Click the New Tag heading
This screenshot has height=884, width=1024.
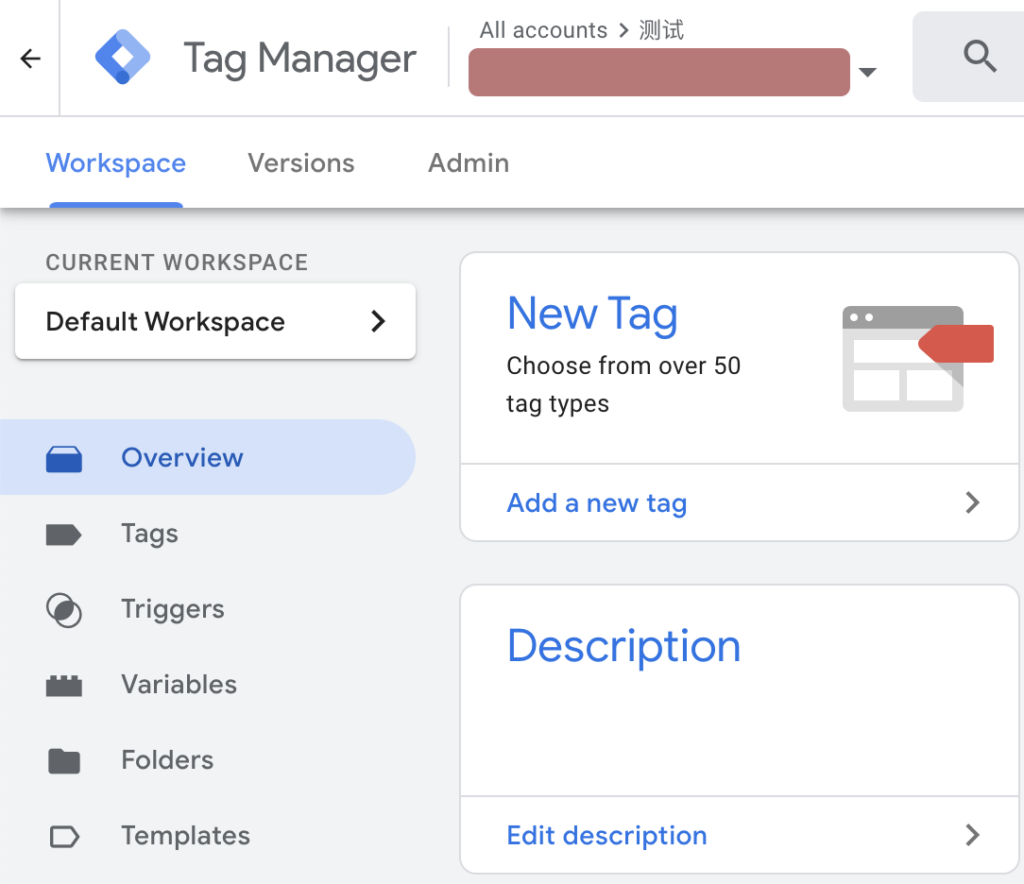coord(592,314)
